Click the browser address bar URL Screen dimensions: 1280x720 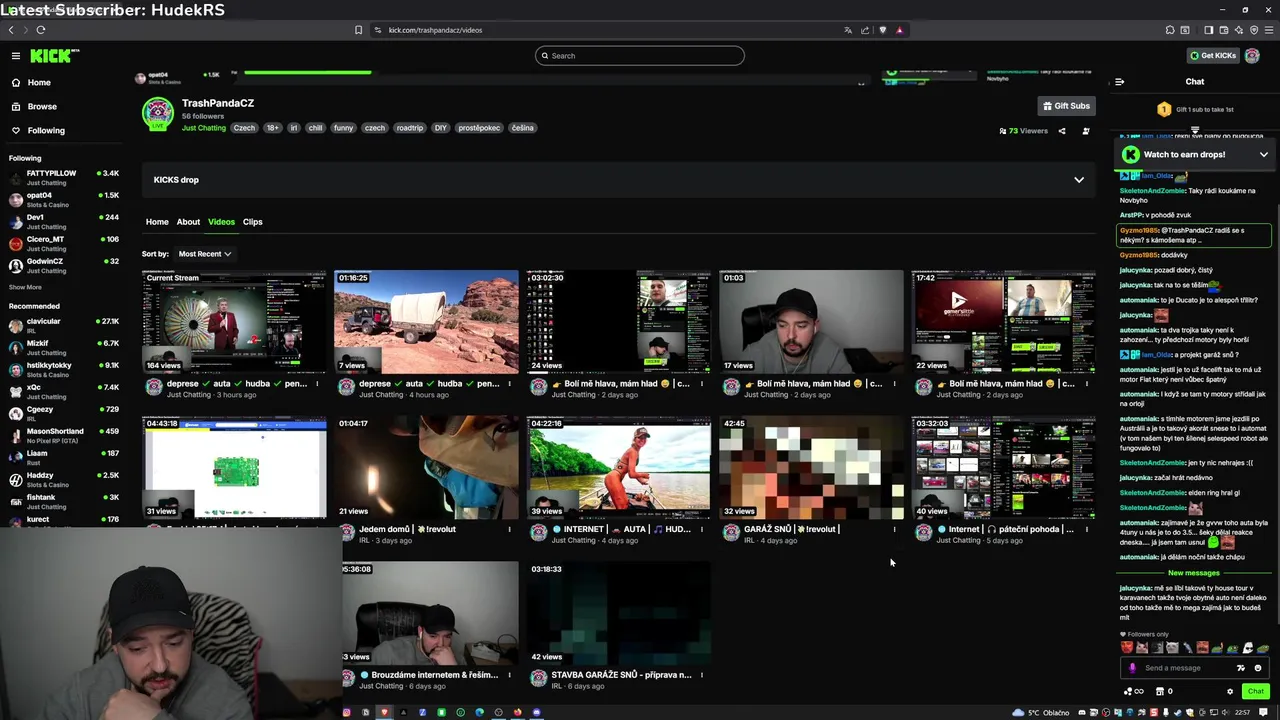click(x=435, y=30)
